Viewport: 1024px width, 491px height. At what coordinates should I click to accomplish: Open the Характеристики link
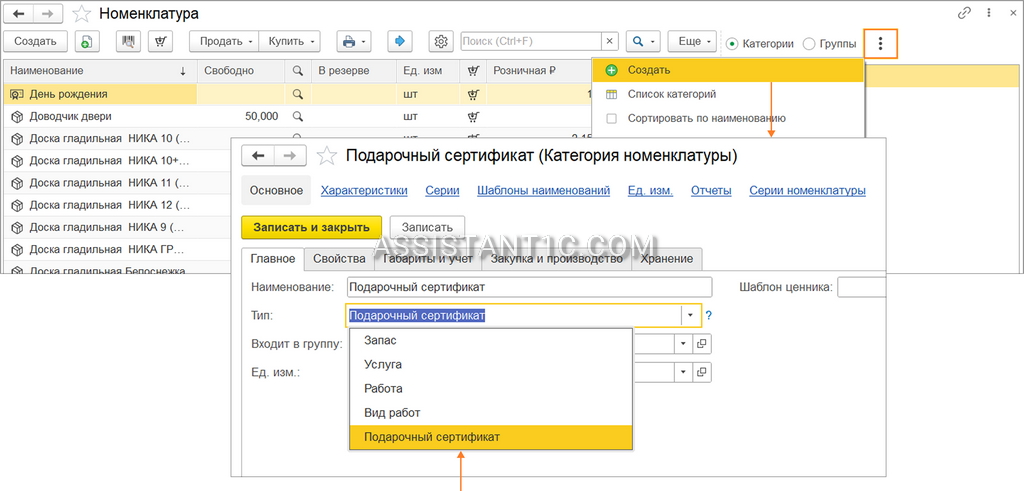click(x=364, y=191)
